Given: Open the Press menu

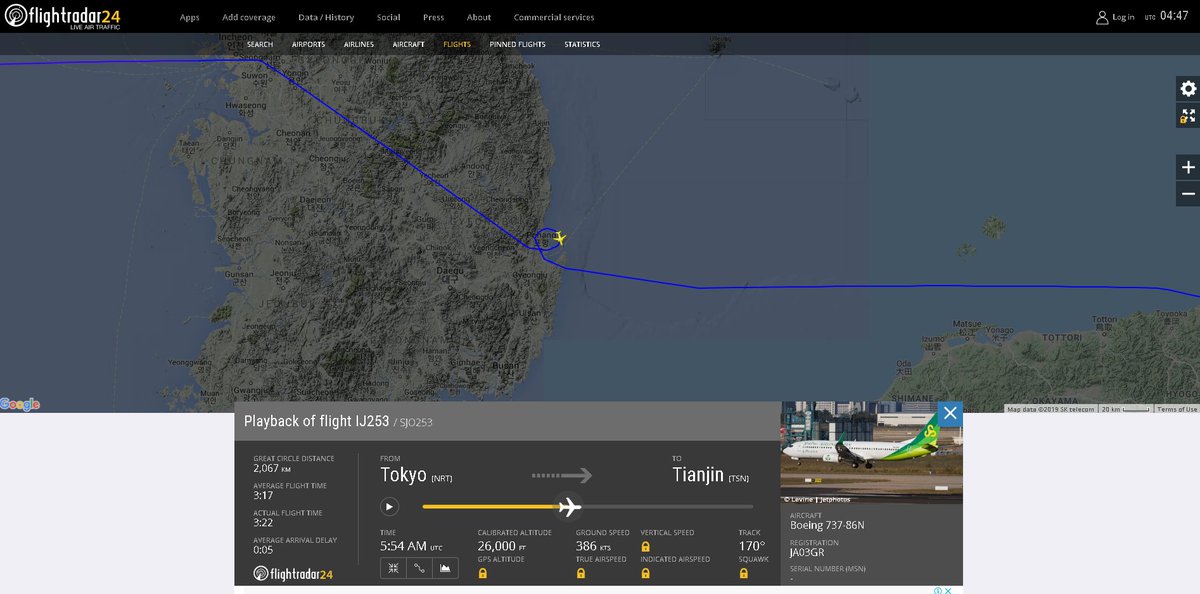Looking at the screenshot, I should click(x=433, y=17).
